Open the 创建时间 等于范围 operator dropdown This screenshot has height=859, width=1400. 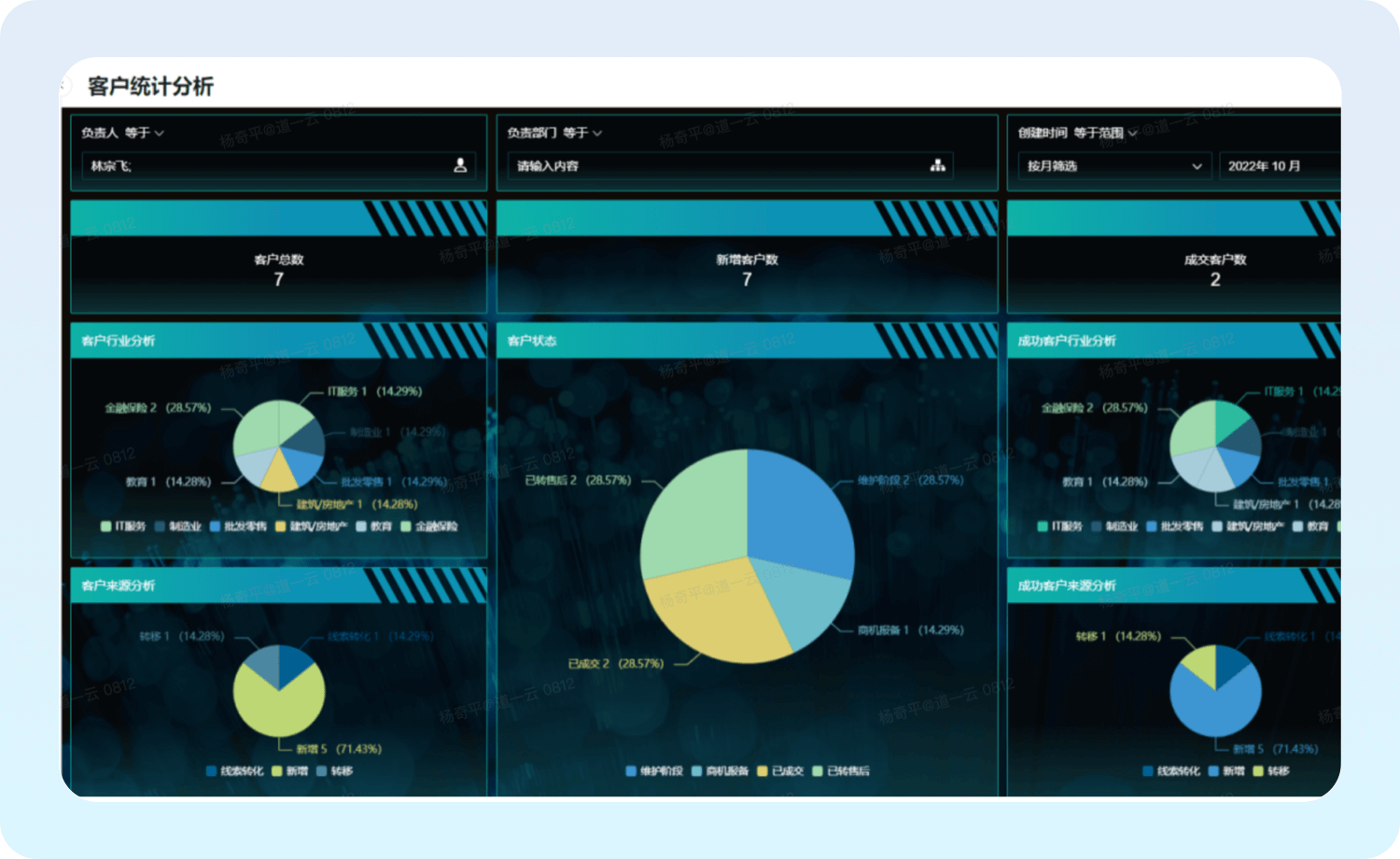[1105, 134]
